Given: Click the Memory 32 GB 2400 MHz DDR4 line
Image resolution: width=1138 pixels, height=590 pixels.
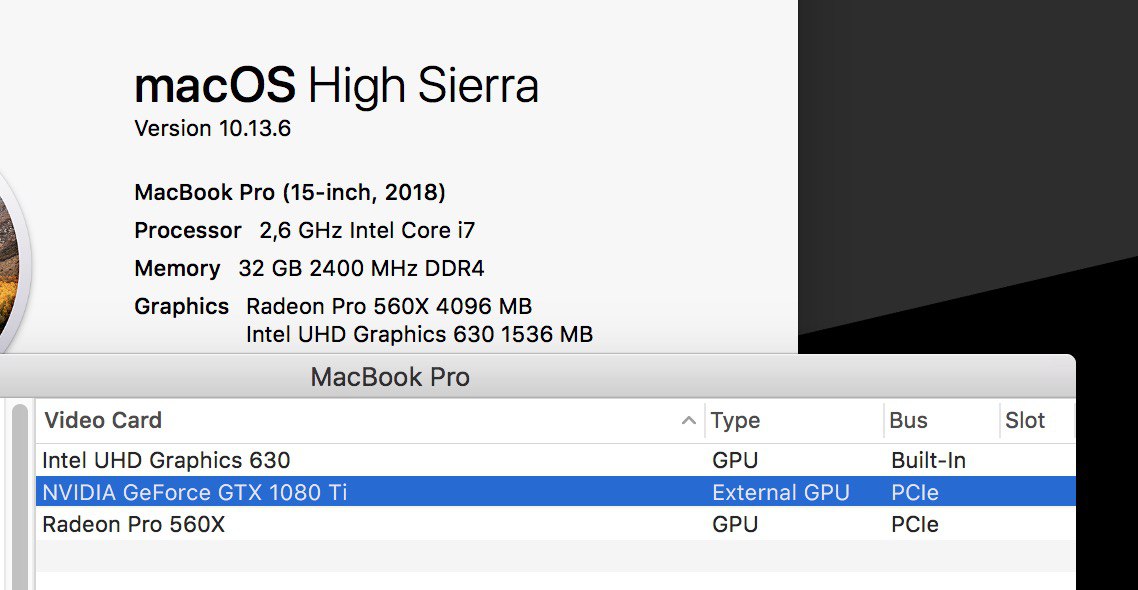Looking at the screenshot, I should (x=309, y=269).
